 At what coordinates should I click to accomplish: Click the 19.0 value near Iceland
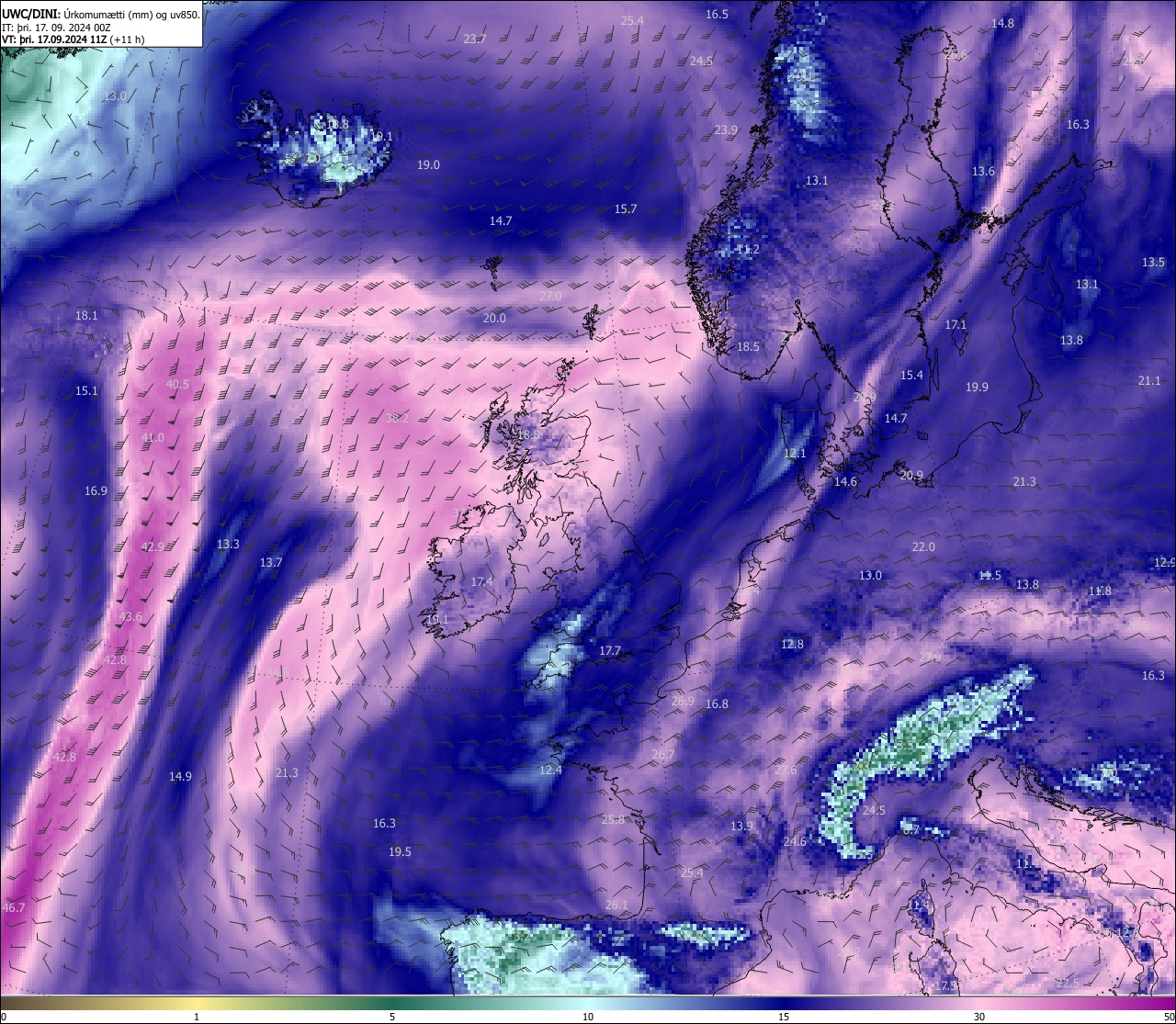coord(428,164)
